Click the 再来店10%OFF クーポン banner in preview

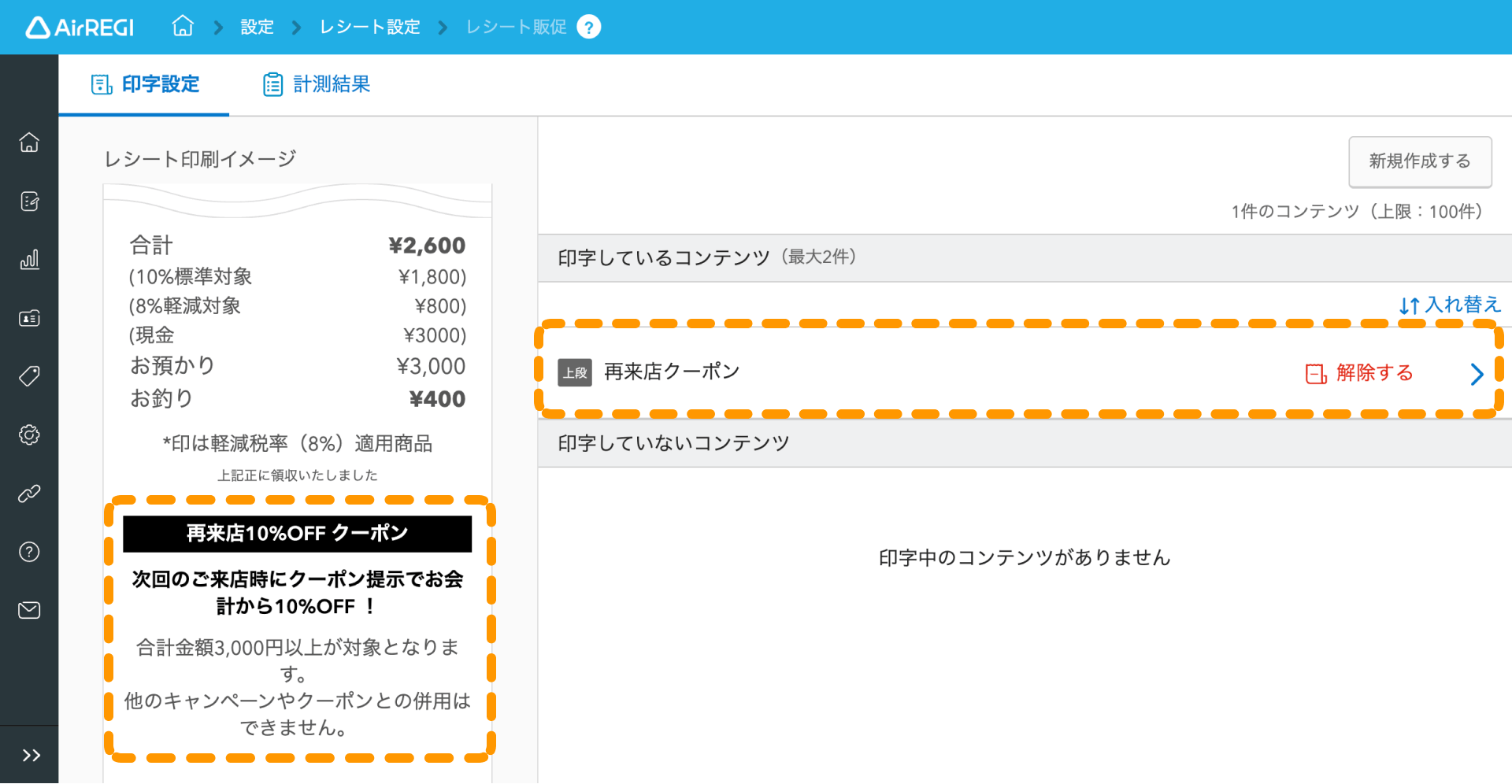[298, 534]
